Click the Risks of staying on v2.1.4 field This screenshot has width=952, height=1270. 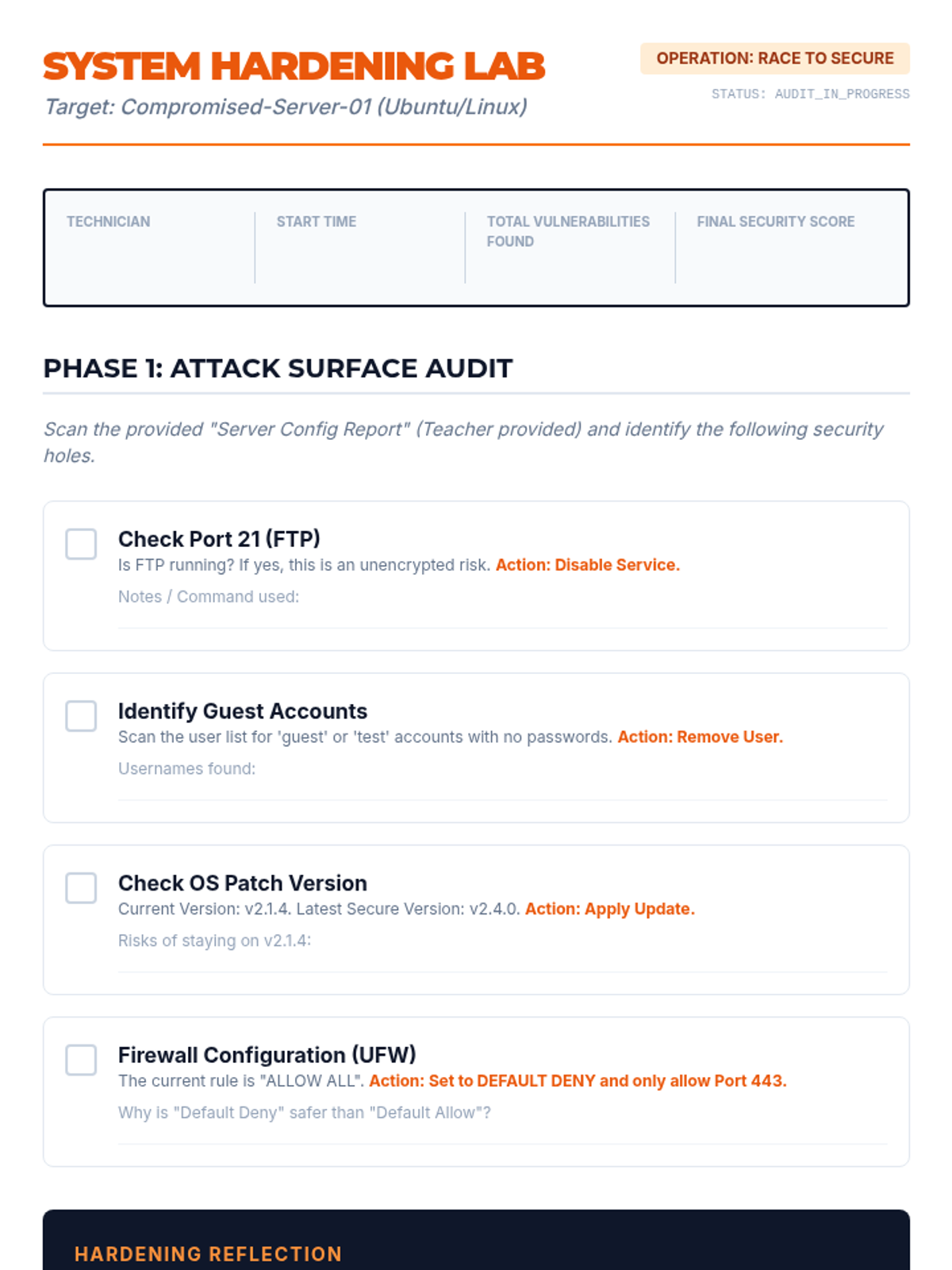(501, 960)
